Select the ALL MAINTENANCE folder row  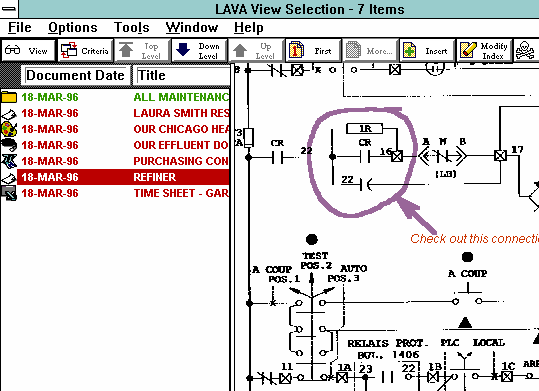click(x=115, y=97)
